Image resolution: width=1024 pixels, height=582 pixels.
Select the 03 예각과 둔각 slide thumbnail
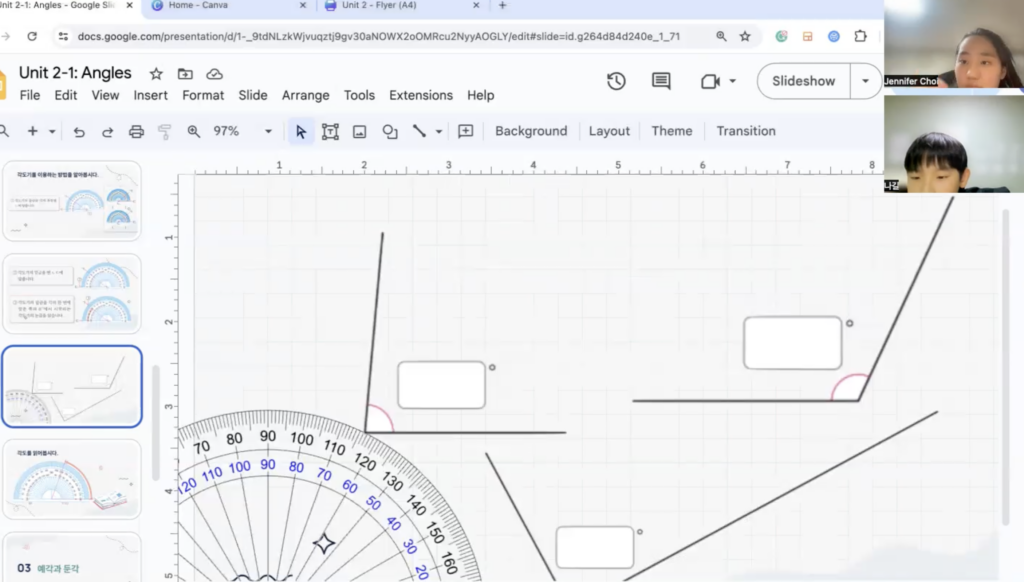tap(72, 557)
